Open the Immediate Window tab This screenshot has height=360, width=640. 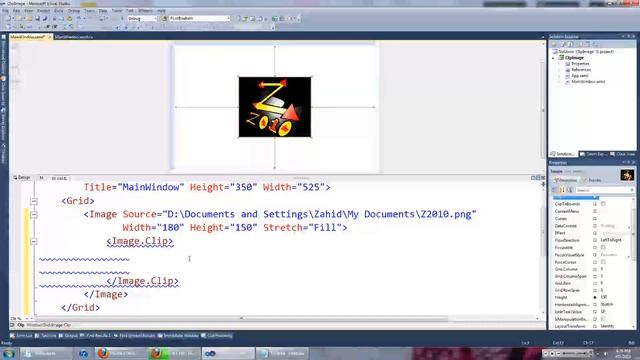[x=178, y=336]
